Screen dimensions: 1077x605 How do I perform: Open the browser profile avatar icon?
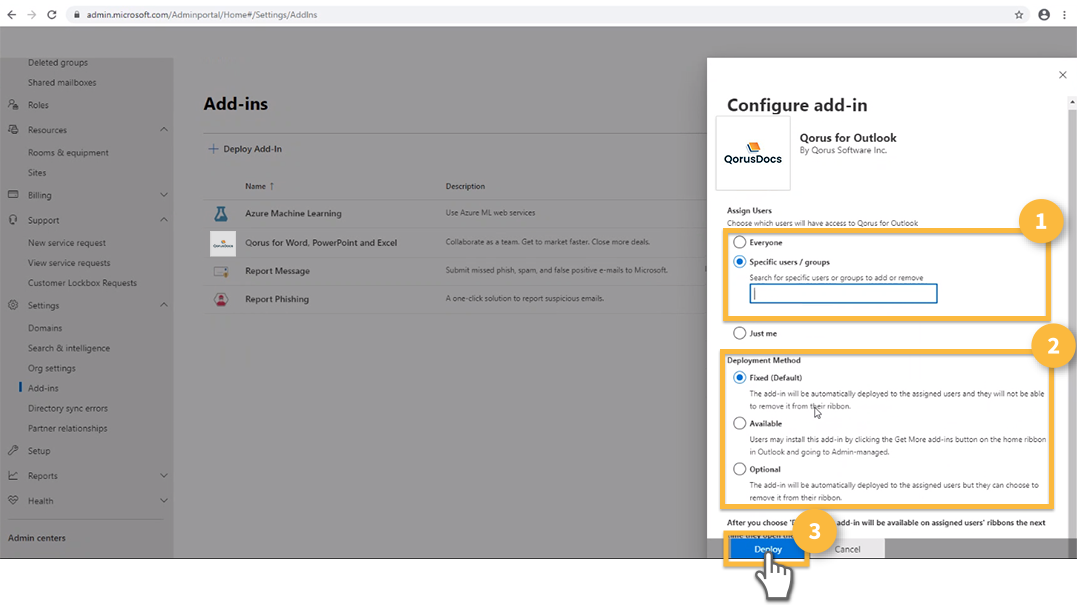(1044, 14)
